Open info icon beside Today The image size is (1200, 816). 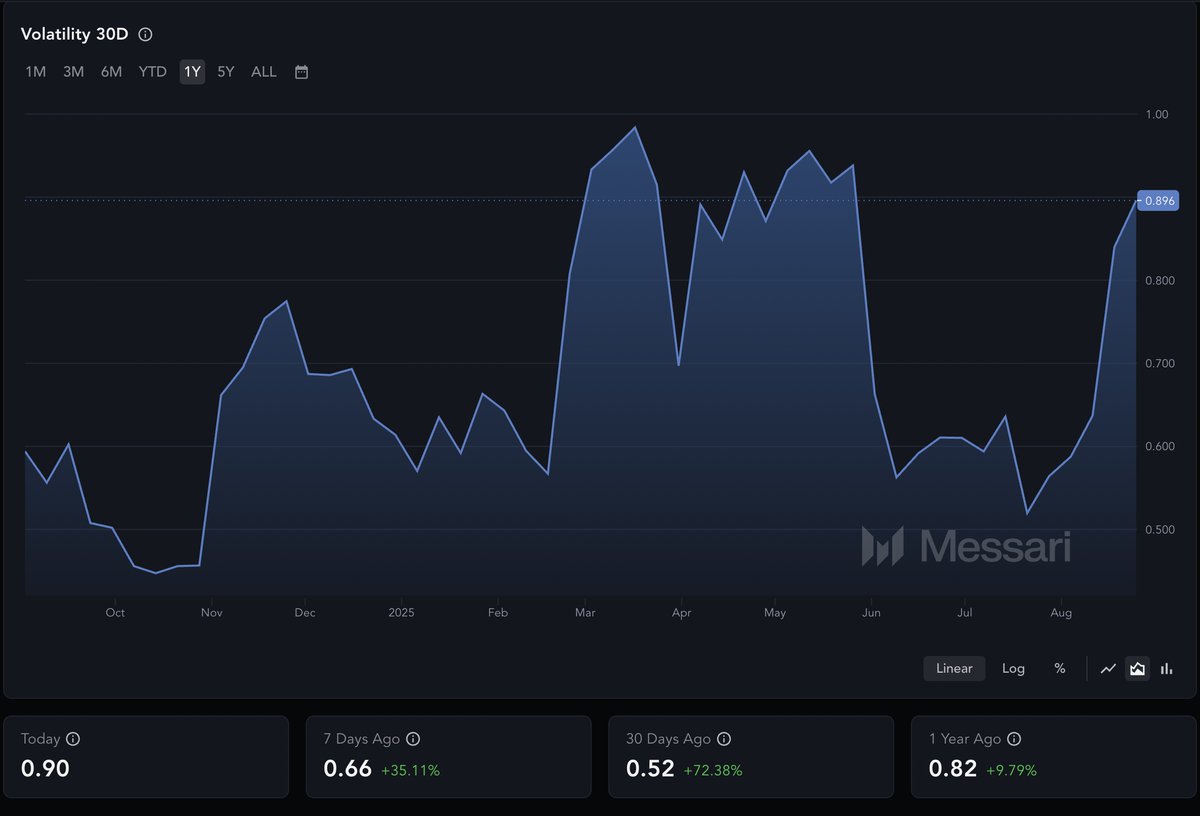click(73, 739)
